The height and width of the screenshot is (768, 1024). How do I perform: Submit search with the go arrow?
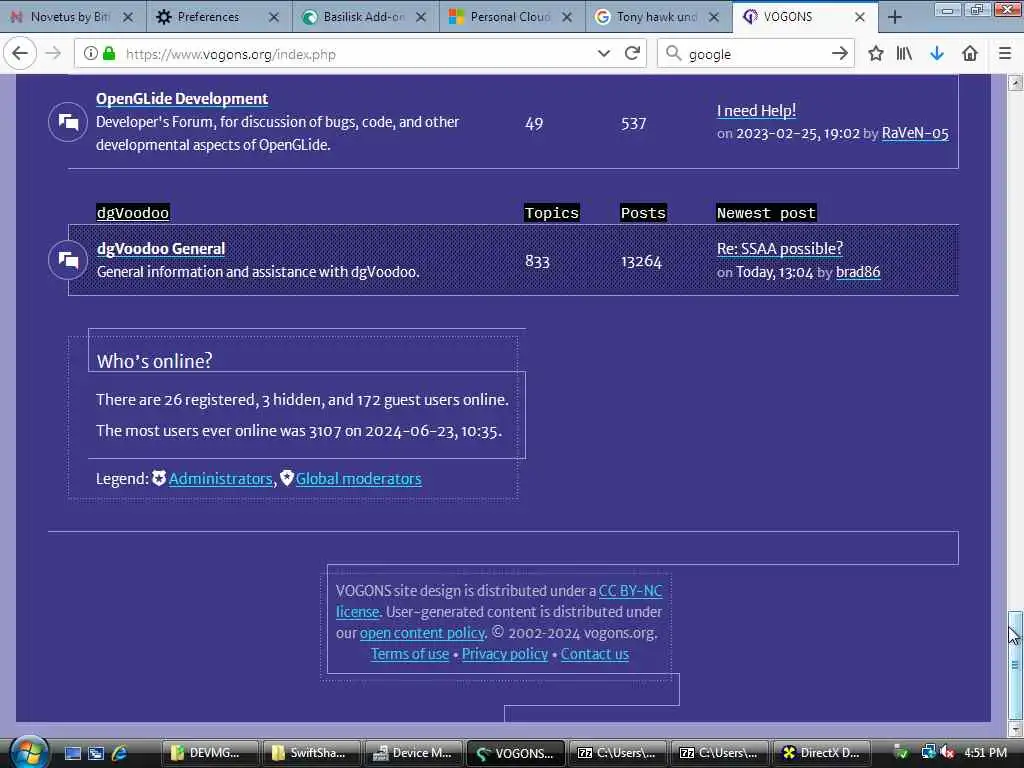pos(839,54)
